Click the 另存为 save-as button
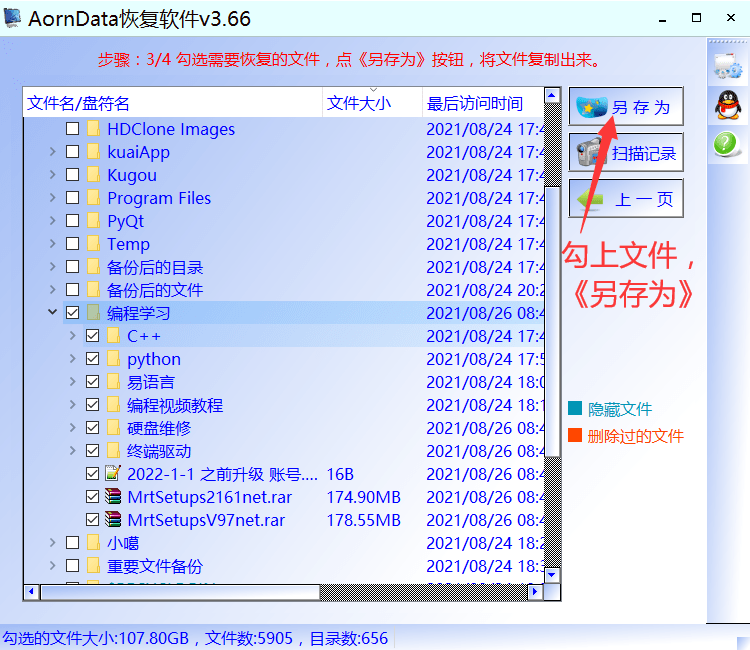750x650 pixels. pyautogui.click(x=626, y=106)
